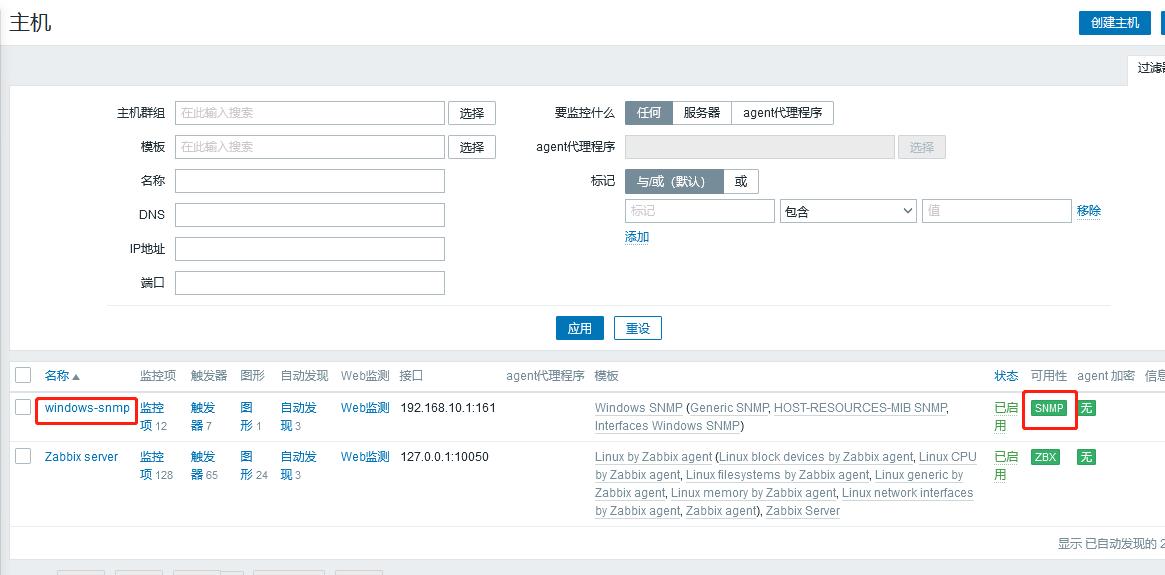Click interface 127.0.0.1:10050 text
The height and width of the screenshot is (575, 1165).
(x=444, y=457)
